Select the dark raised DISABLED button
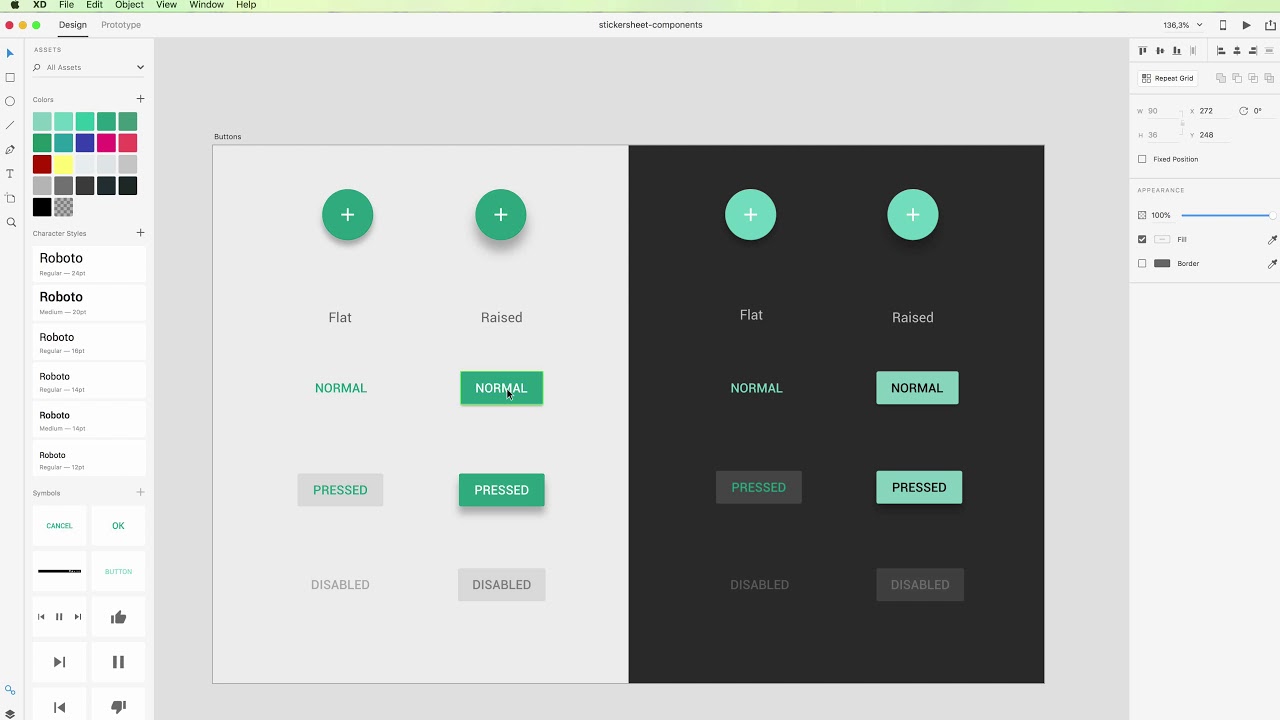Viewport: 1280px width, 720px height. point(920,585)
